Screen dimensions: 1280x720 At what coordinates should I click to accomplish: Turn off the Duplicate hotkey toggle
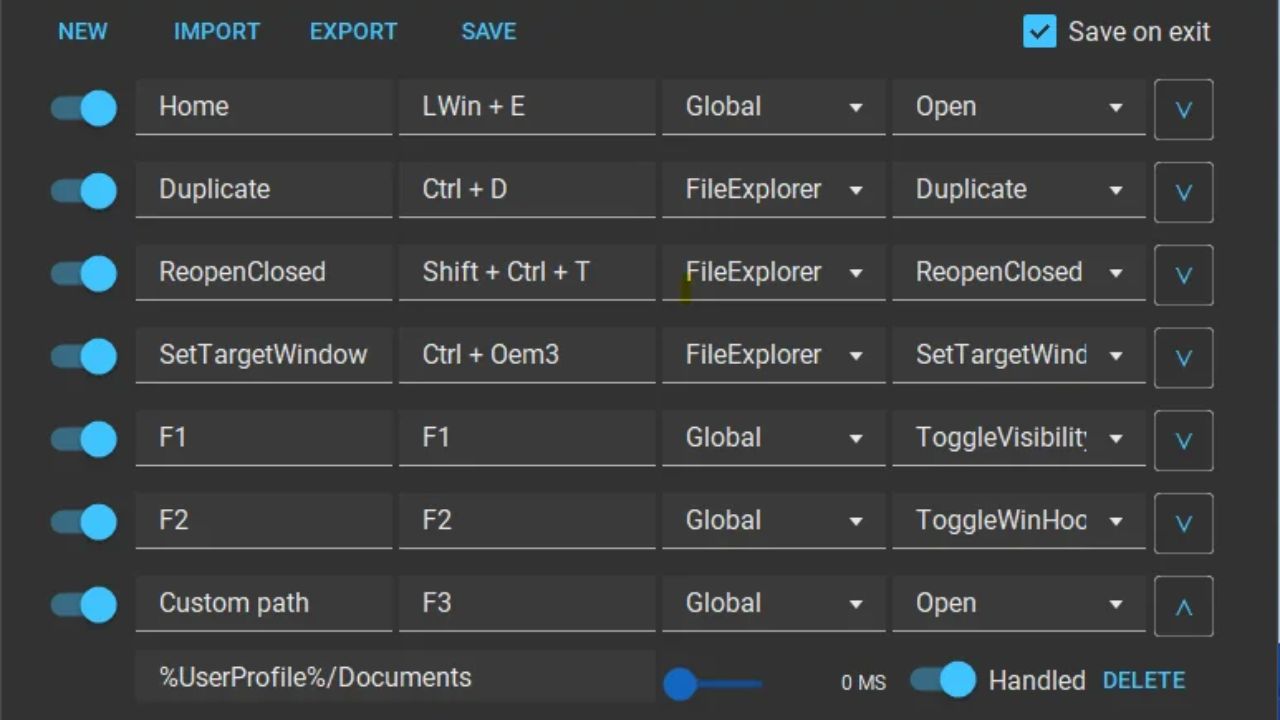[84, 191]
